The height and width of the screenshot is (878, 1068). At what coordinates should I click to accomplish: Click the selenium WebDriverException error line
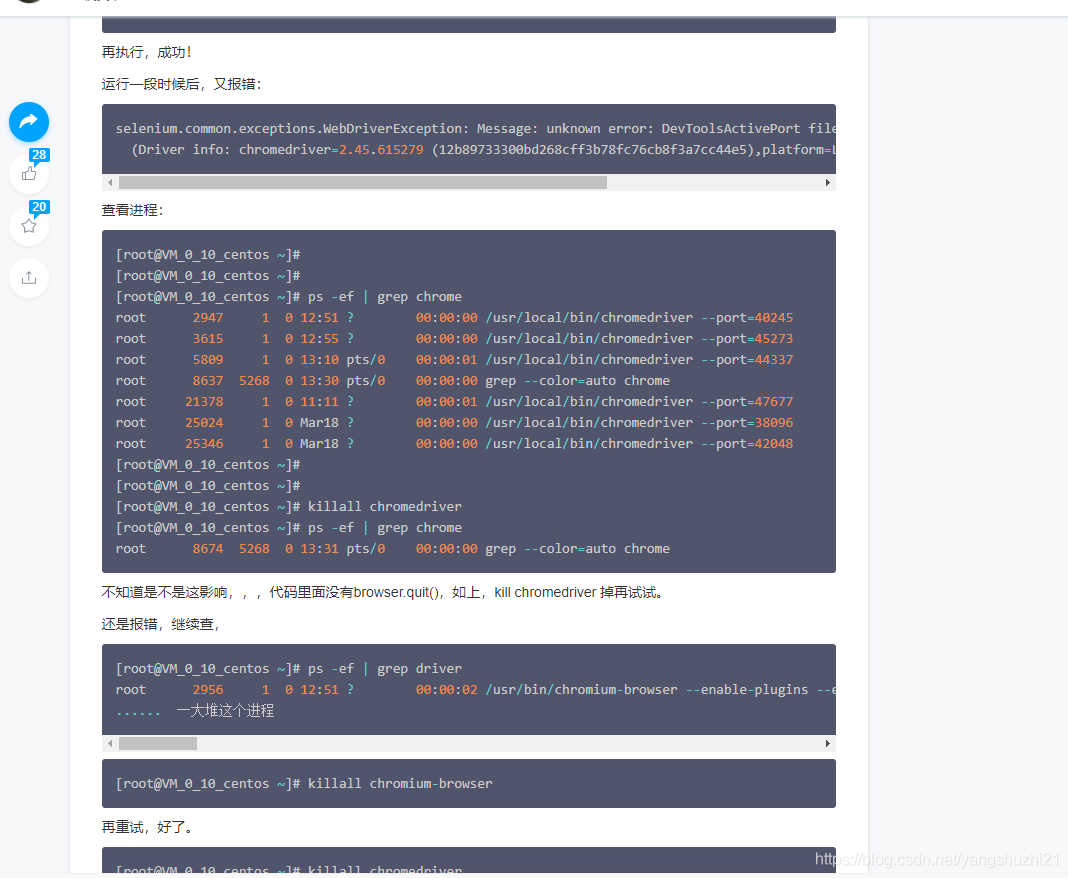[475, 129]
